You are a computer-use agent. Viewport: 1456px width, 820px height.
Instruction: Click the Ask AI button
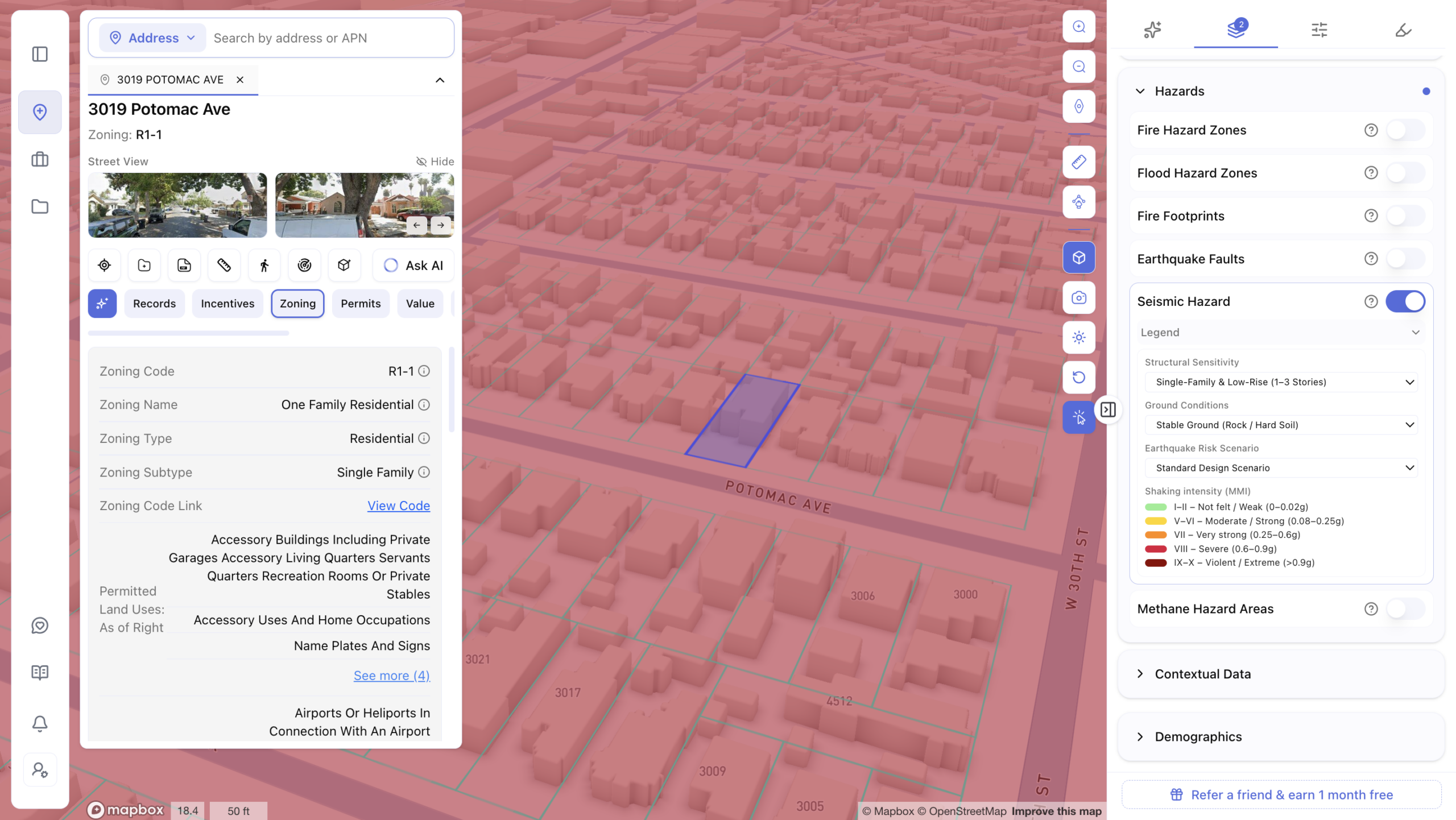(x=413, y=265)
